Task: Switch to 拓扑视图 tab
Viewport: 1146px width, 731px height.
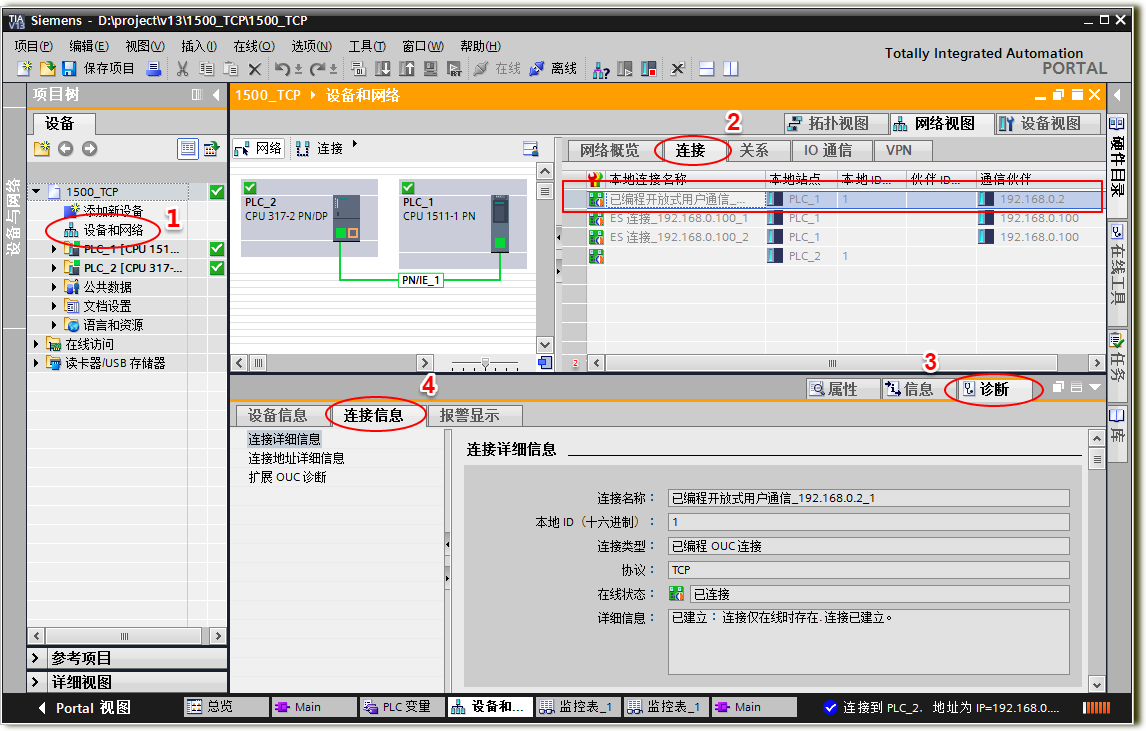Action: point(836,124)
